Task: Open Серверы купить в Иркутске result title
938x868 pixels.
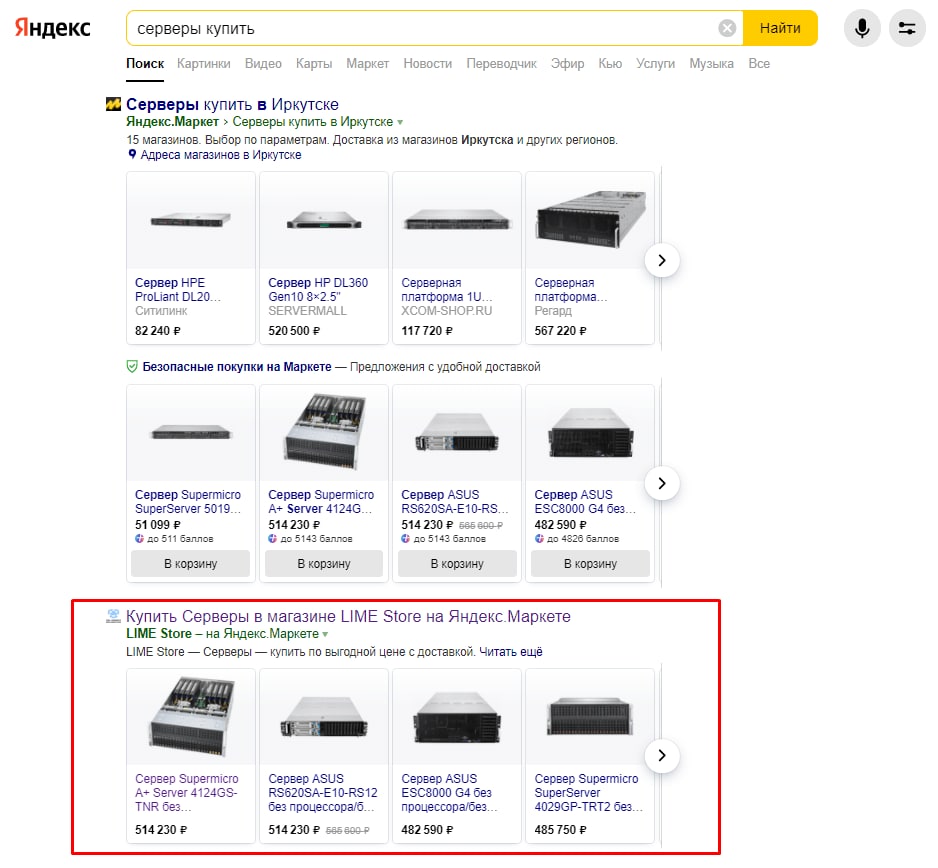Action: (232, 104)
